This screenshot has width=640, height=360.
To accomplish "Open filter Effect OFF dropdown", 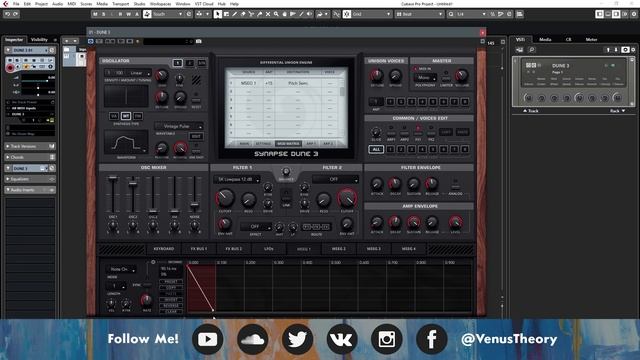I will [x=256, y=227].
